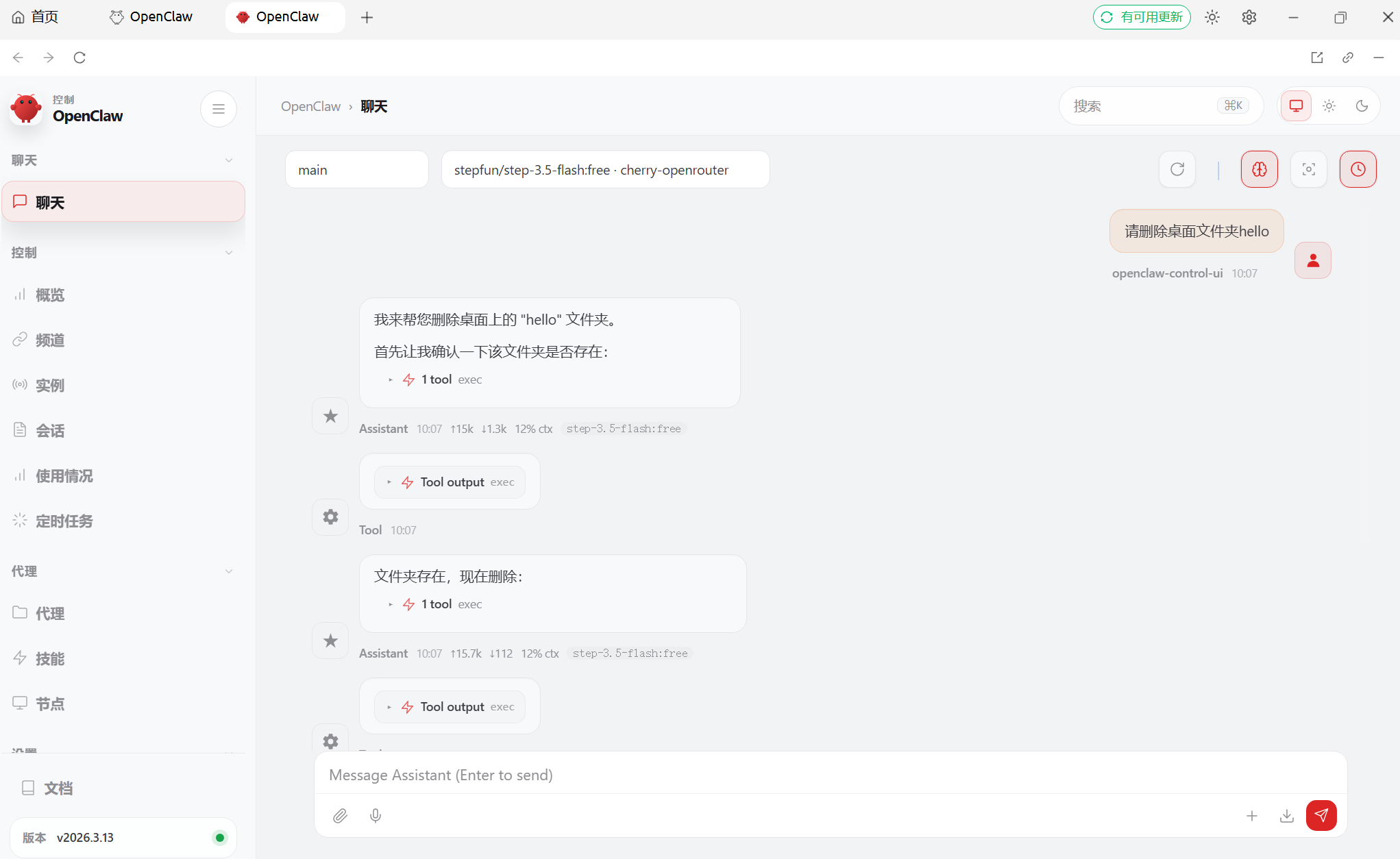The image size is (1400, 859).
Task: Collapse the 控制 sidebar section
Action: point(229,253)
